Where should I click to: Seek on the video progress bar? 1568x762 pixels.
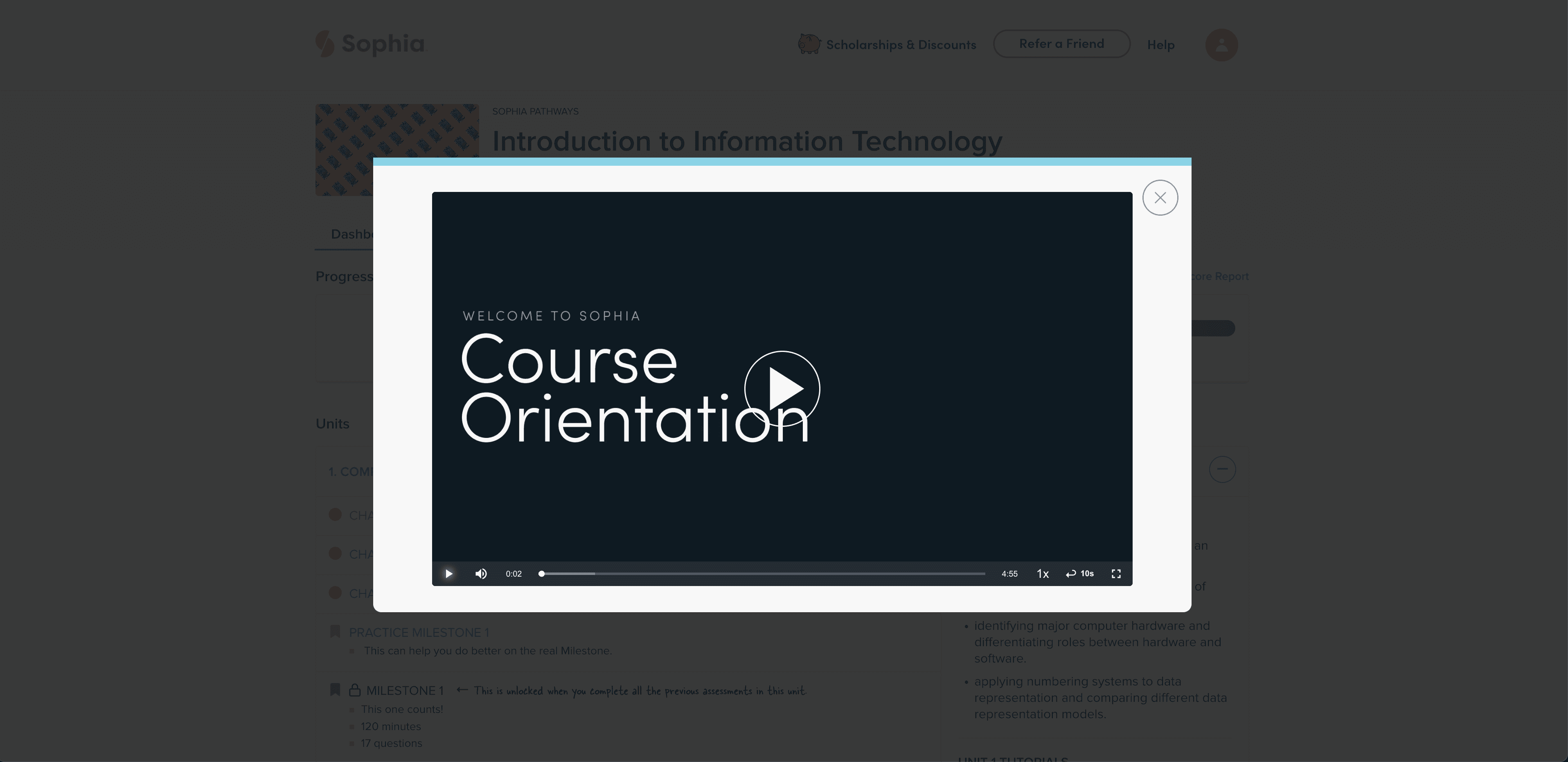click(761, 573)
